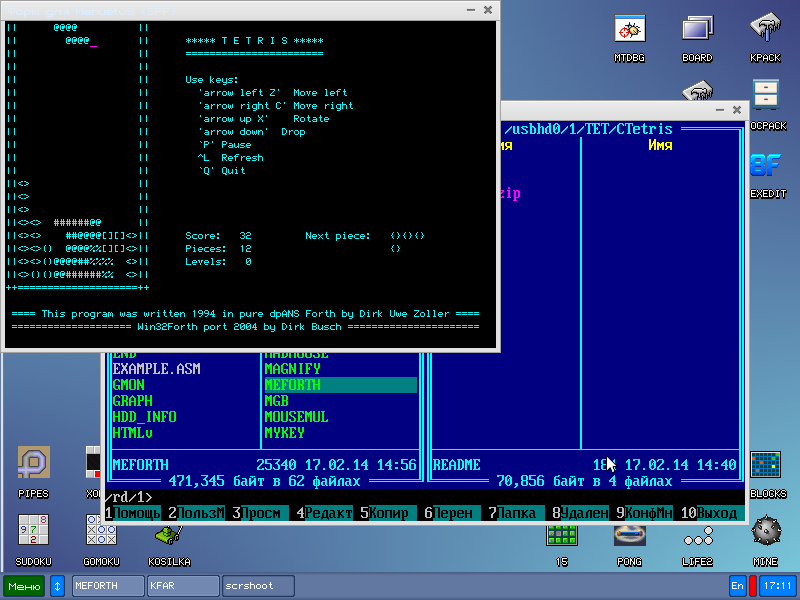Click the taskbar up-down arrows toggle button
This screenshot has height=600, width=800.
[58, 586]
